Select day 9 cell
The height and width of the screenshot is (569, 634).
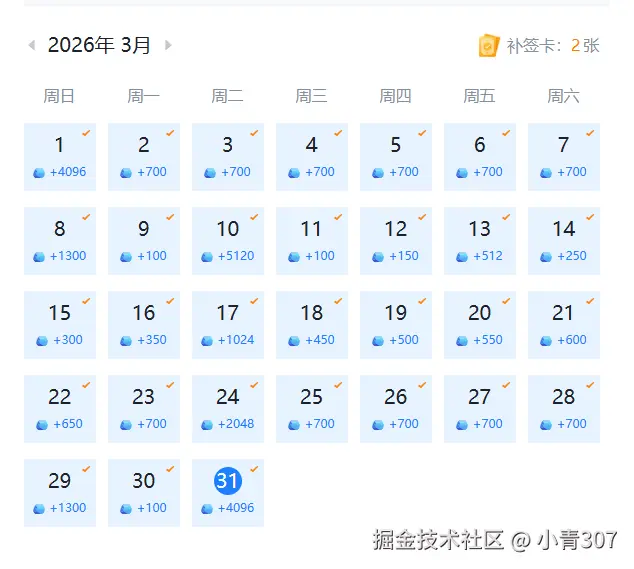pos(144,241)
